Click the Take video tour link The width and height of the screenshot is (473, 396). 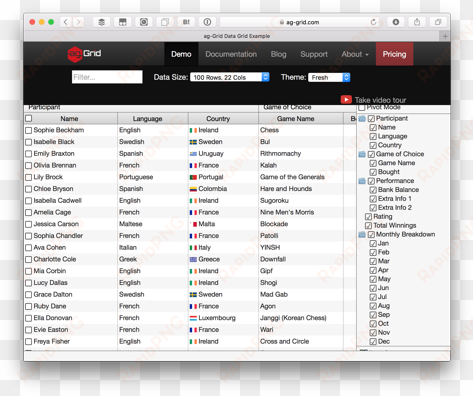point(380,100)
